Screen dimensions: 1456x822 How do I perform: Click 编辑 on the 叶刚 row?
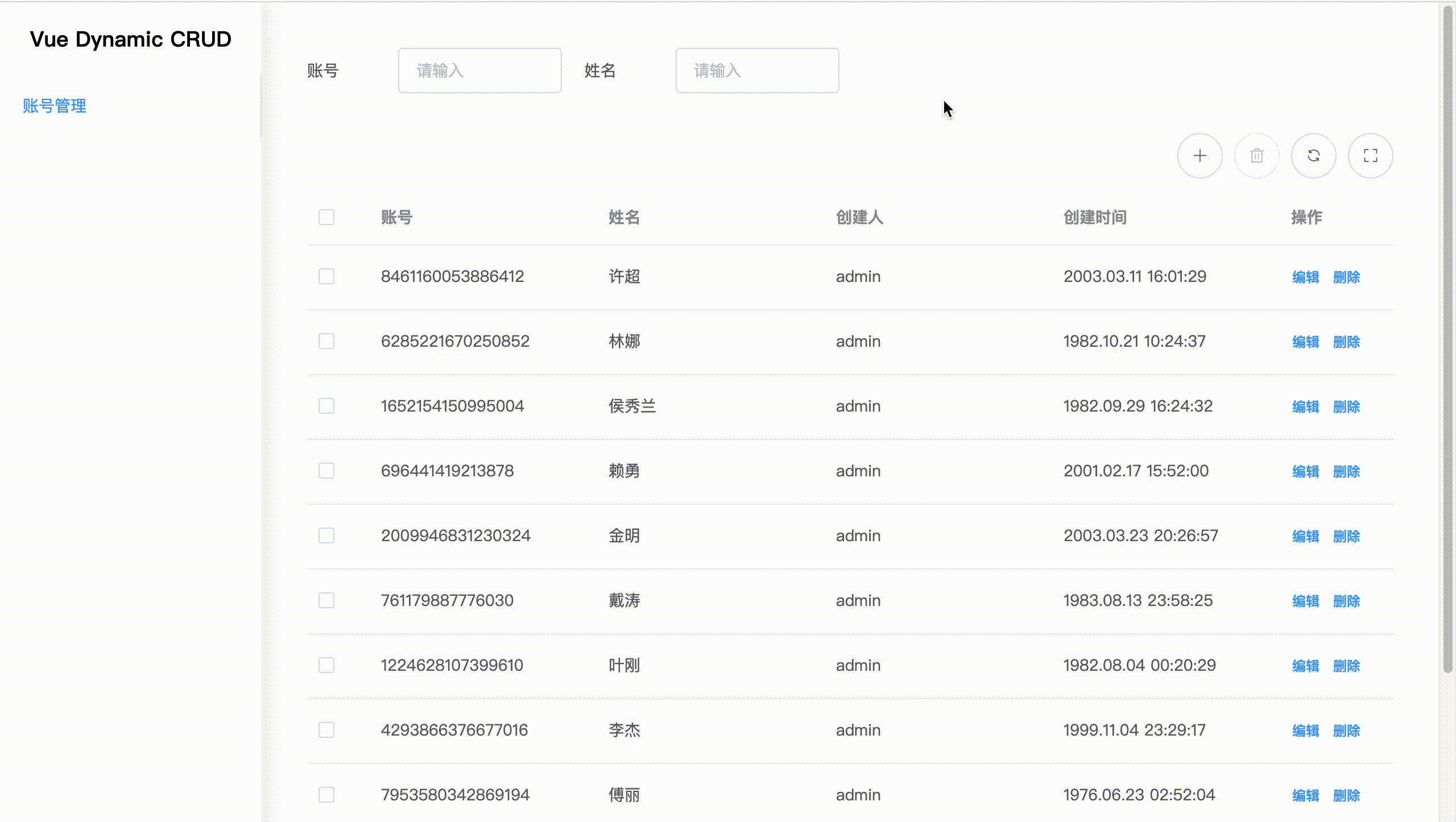(1305, 666)
